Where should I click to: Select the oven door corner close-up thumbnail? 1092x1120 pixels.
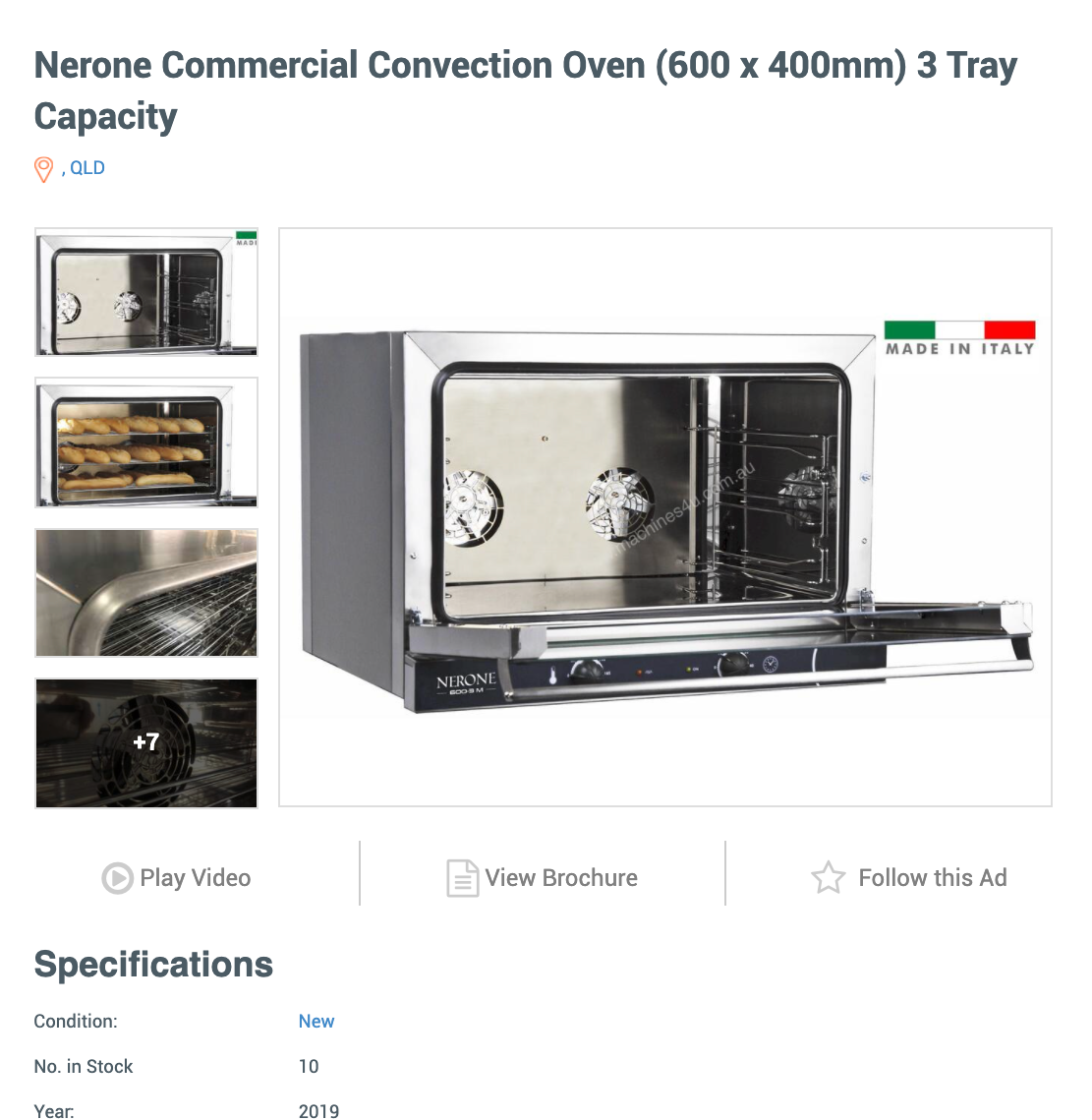coord(146,593)
